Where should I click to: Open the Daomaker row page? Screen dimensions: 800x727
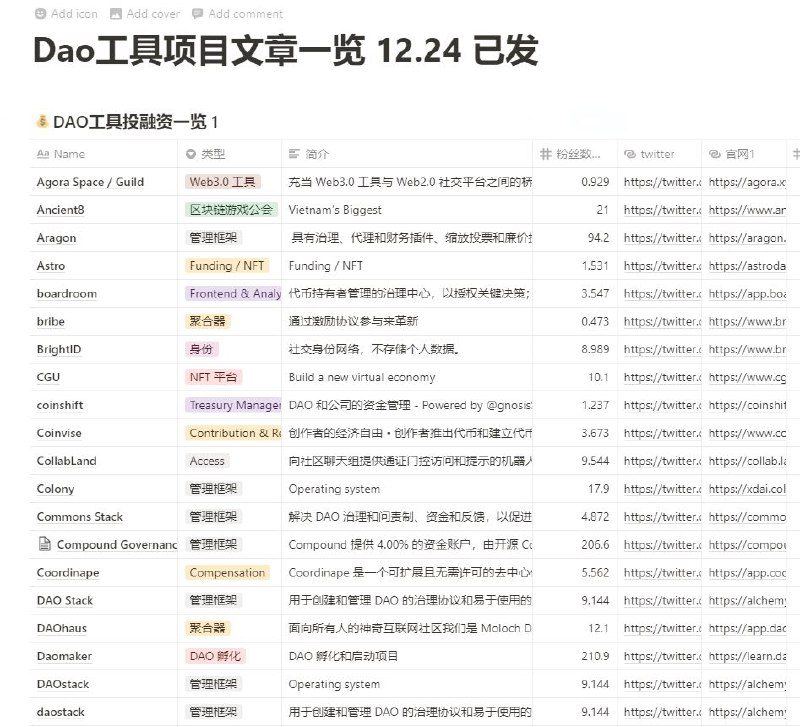point(64,657)
